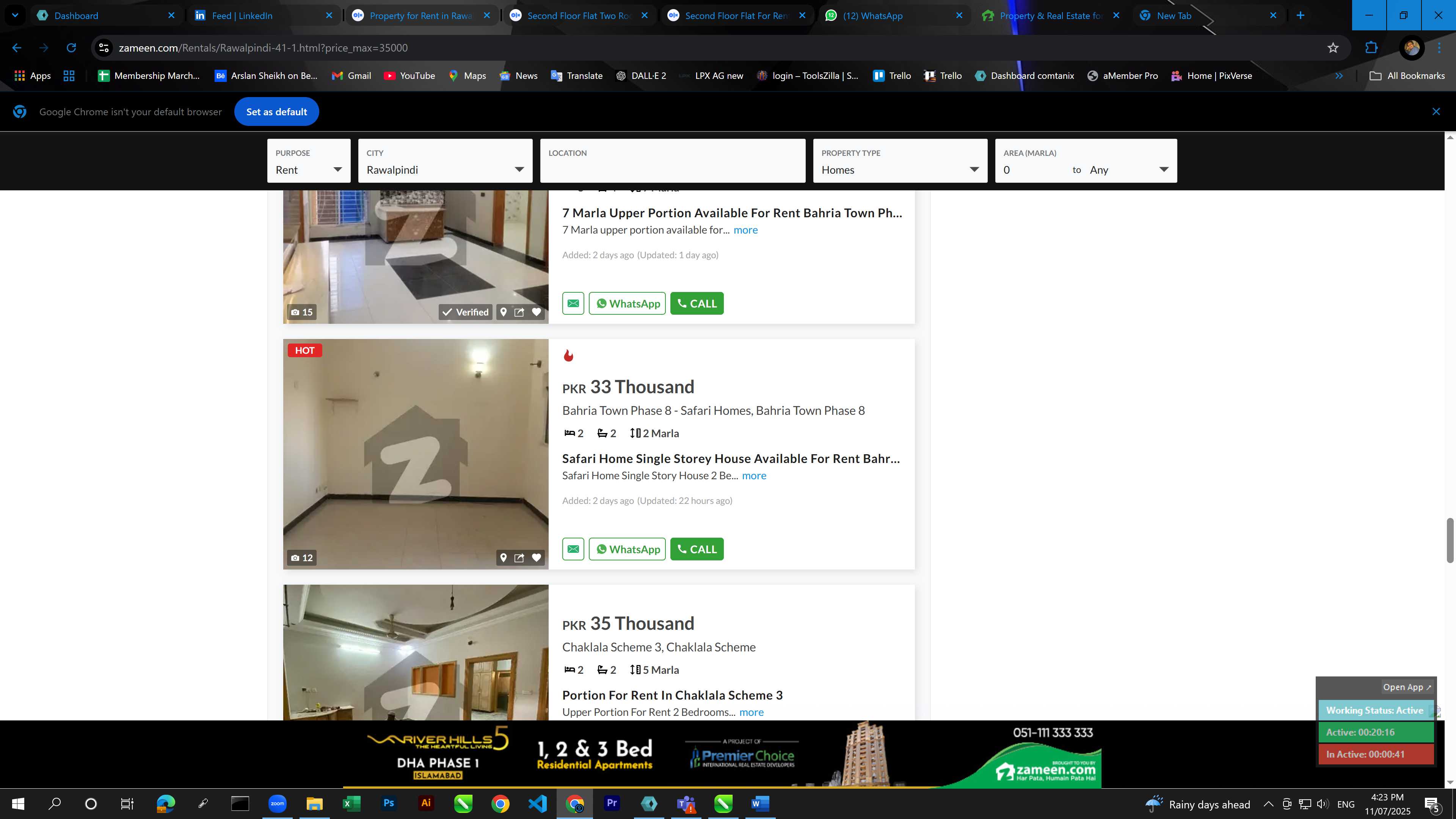Open Chrome three-dot menu

[x=1440, y=48]
